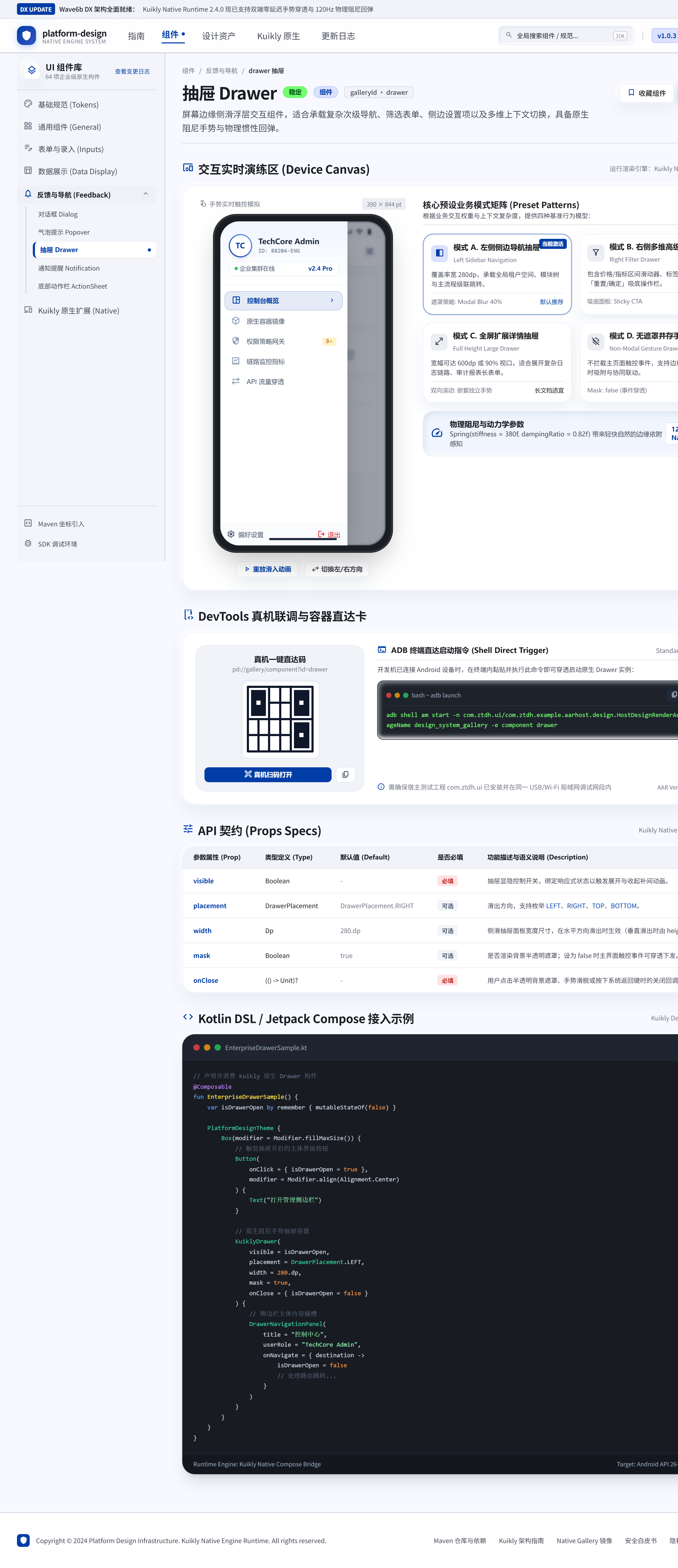Click the 切换左/右方向 button
This screenshot has height=1568, width=678.
[337, 569]
